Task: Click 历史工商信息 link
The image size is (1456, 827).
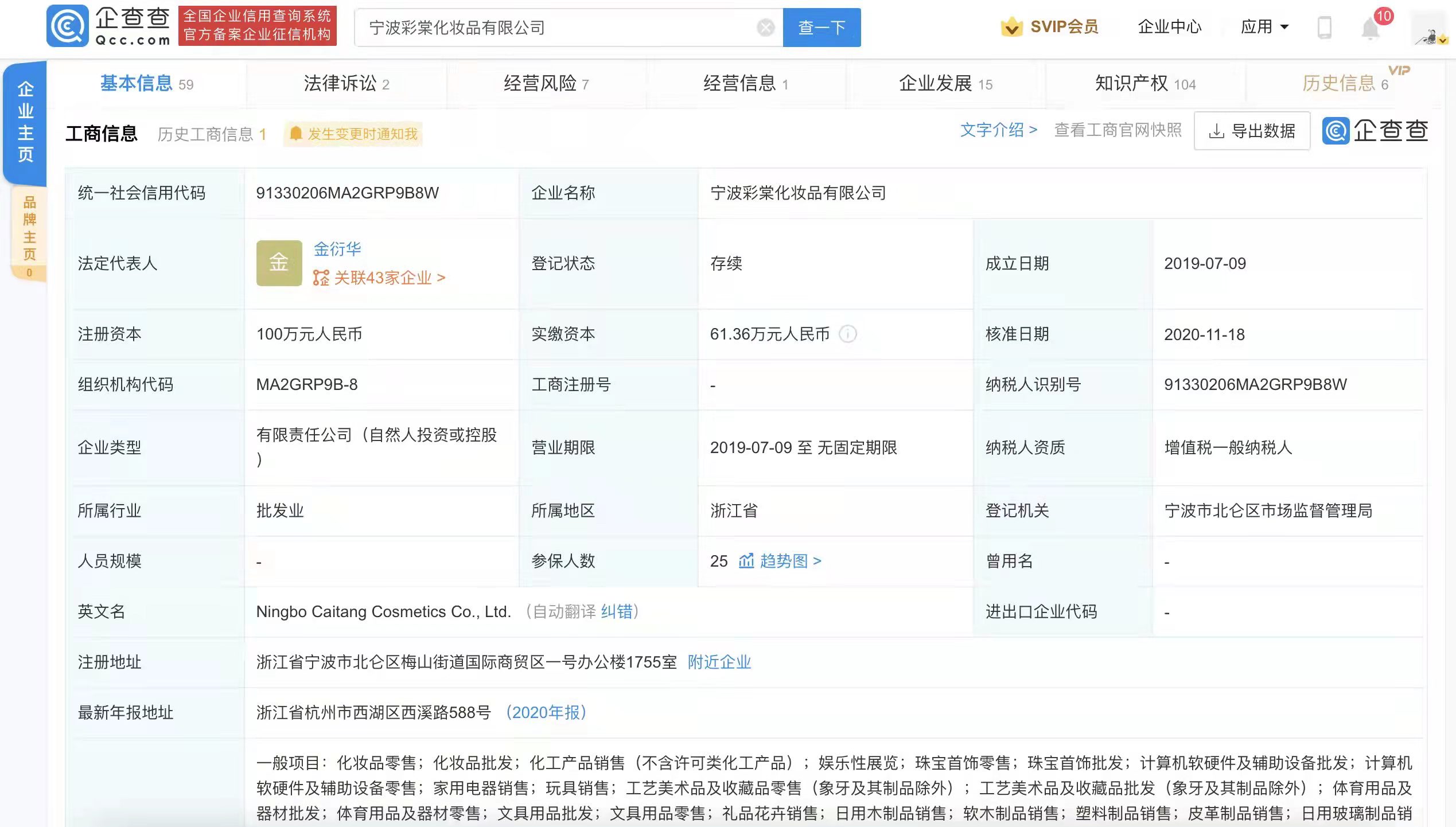Action: (212, 134)
